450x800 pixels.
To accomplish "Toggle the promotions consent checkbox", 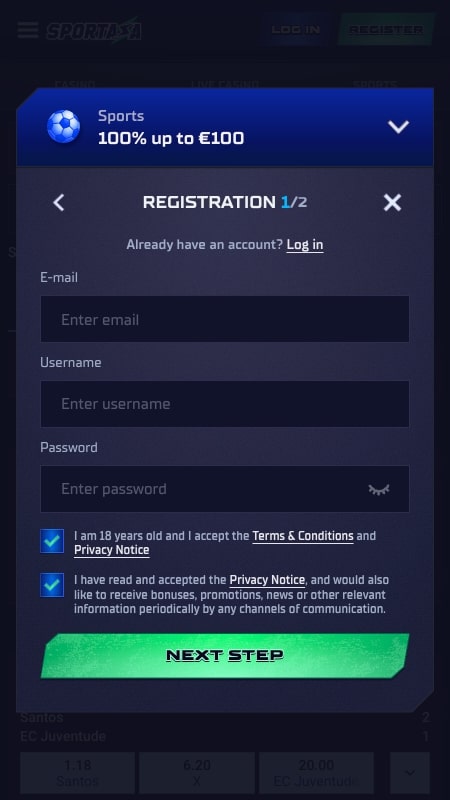I will (52, 585).
